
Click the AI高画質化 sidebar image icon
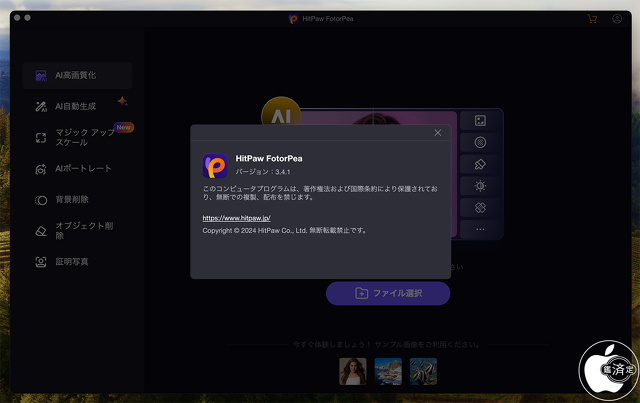[41, 76]
